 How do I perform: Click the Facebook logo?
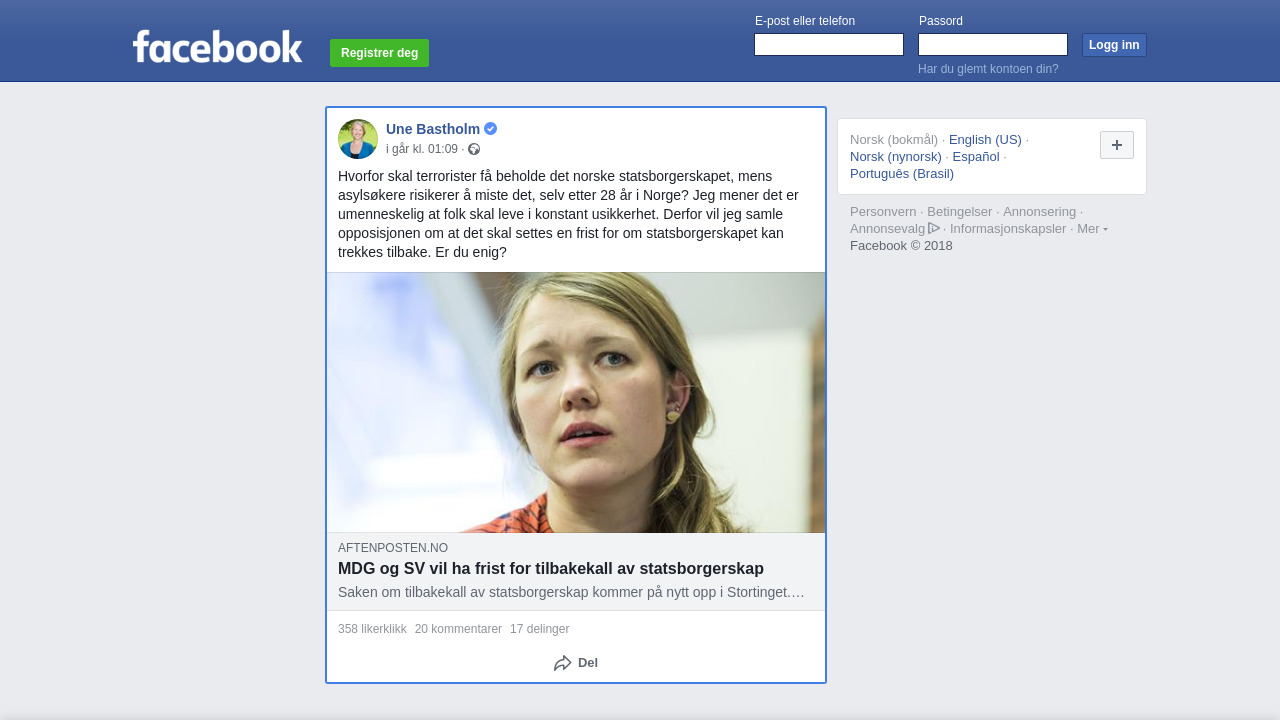pyautogui.click(x=217, y=47)
